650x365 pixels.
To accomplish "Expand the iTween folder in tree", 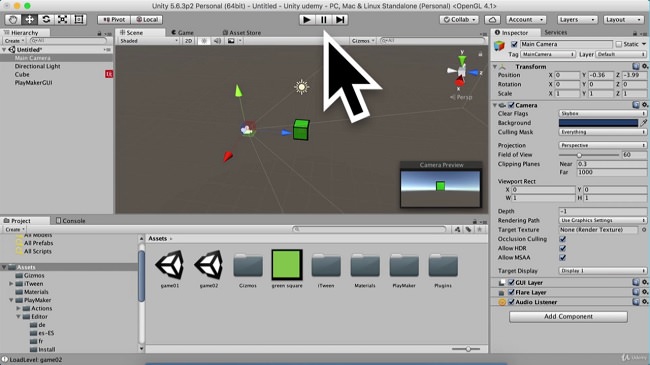I will 11,284.
